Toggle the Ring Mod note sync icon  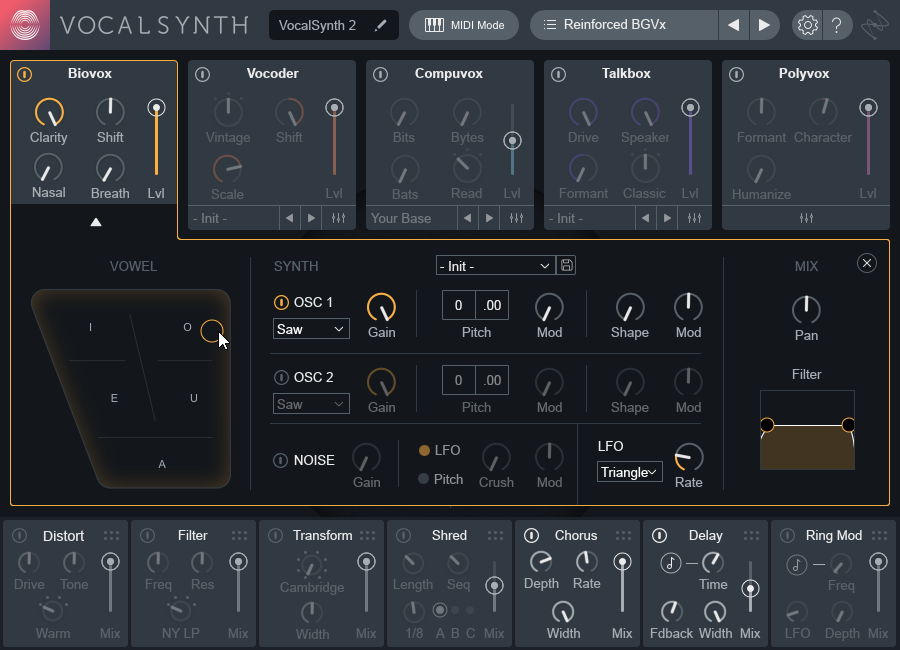(796, 564)
